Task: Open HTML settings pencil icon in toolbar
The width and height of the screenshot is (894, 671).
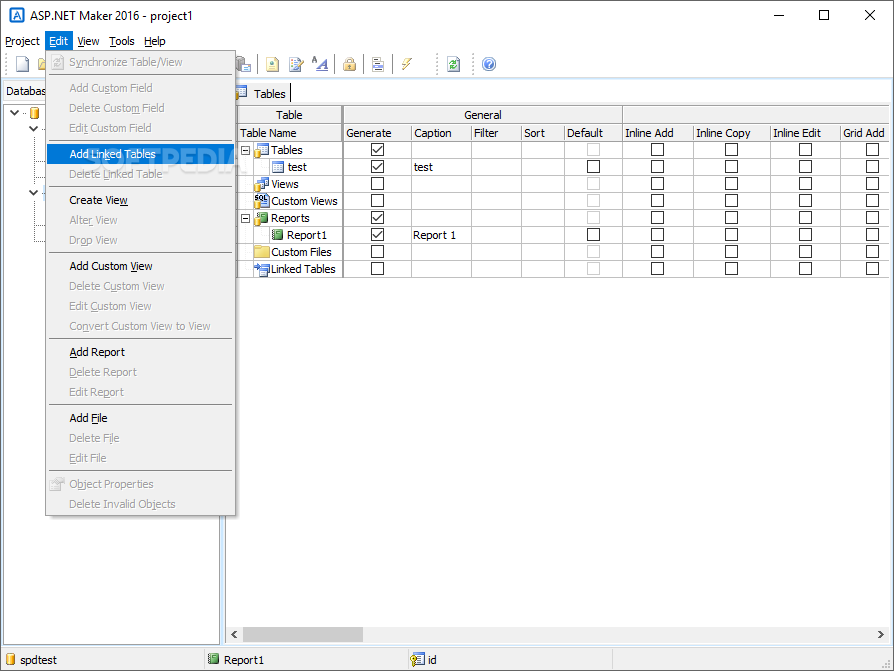Action: 296,64
